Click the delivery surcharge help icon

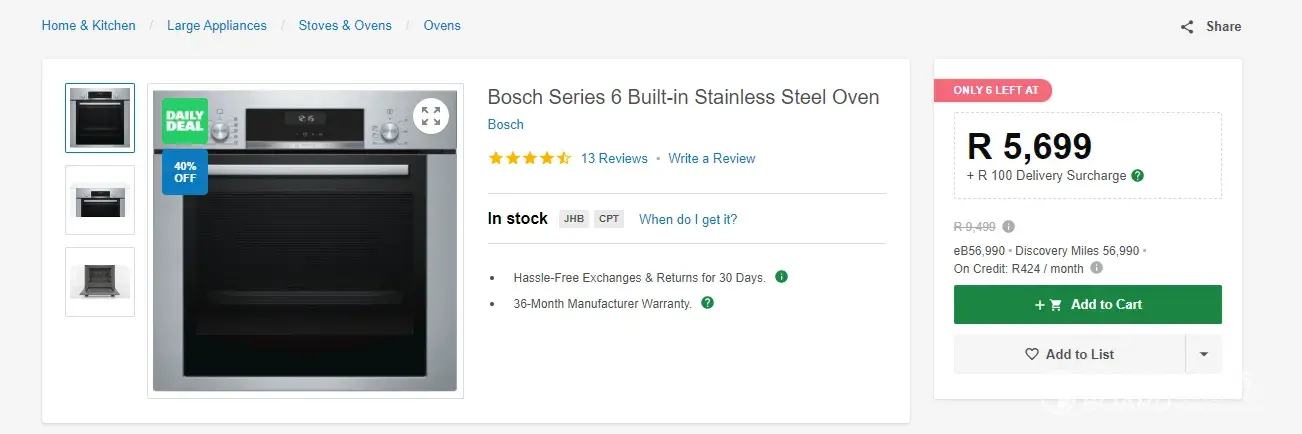point(1137,175)
